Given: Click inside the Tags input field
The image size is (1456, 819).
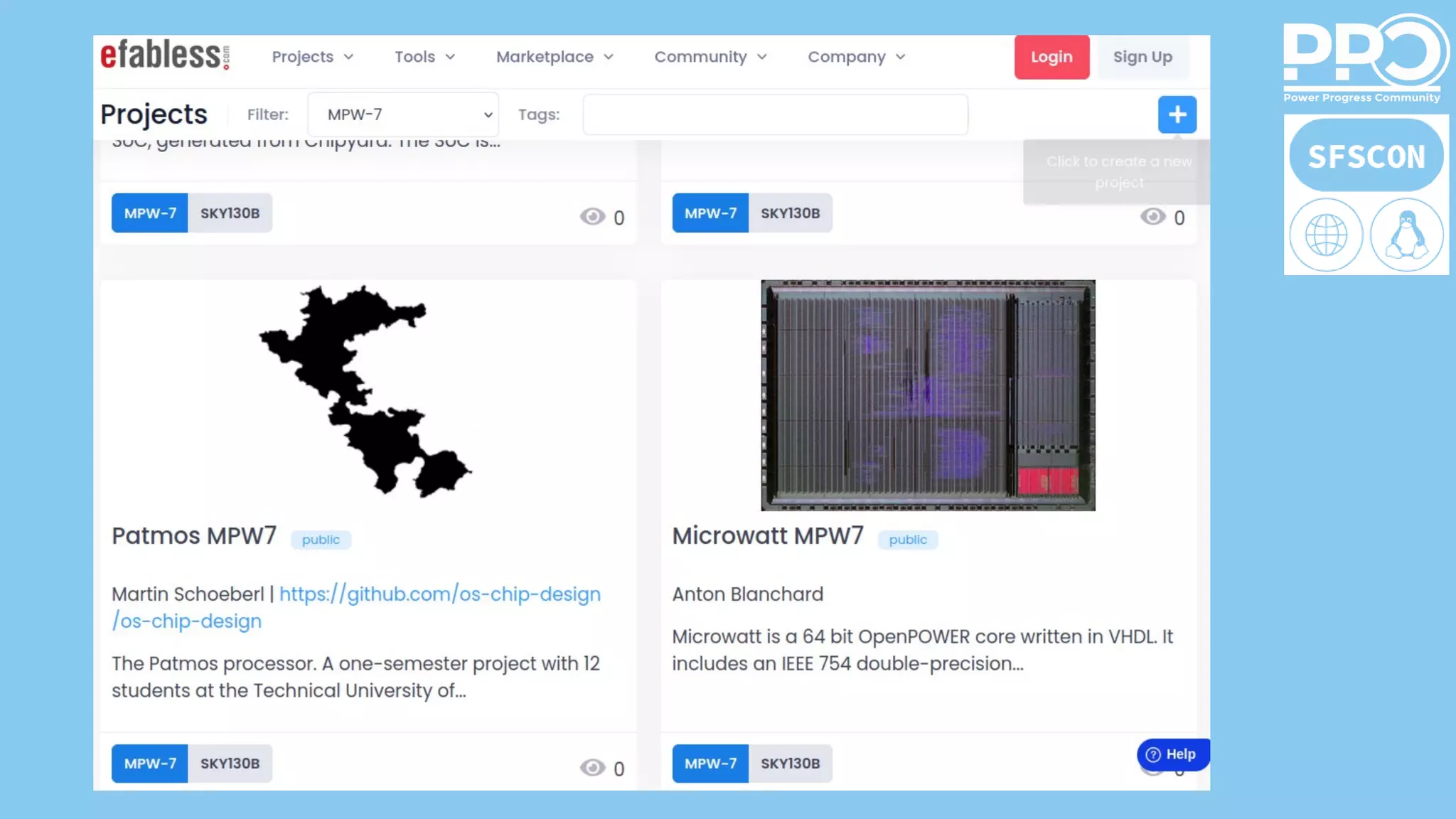Looking at the screenshot, I should point(775,114).
